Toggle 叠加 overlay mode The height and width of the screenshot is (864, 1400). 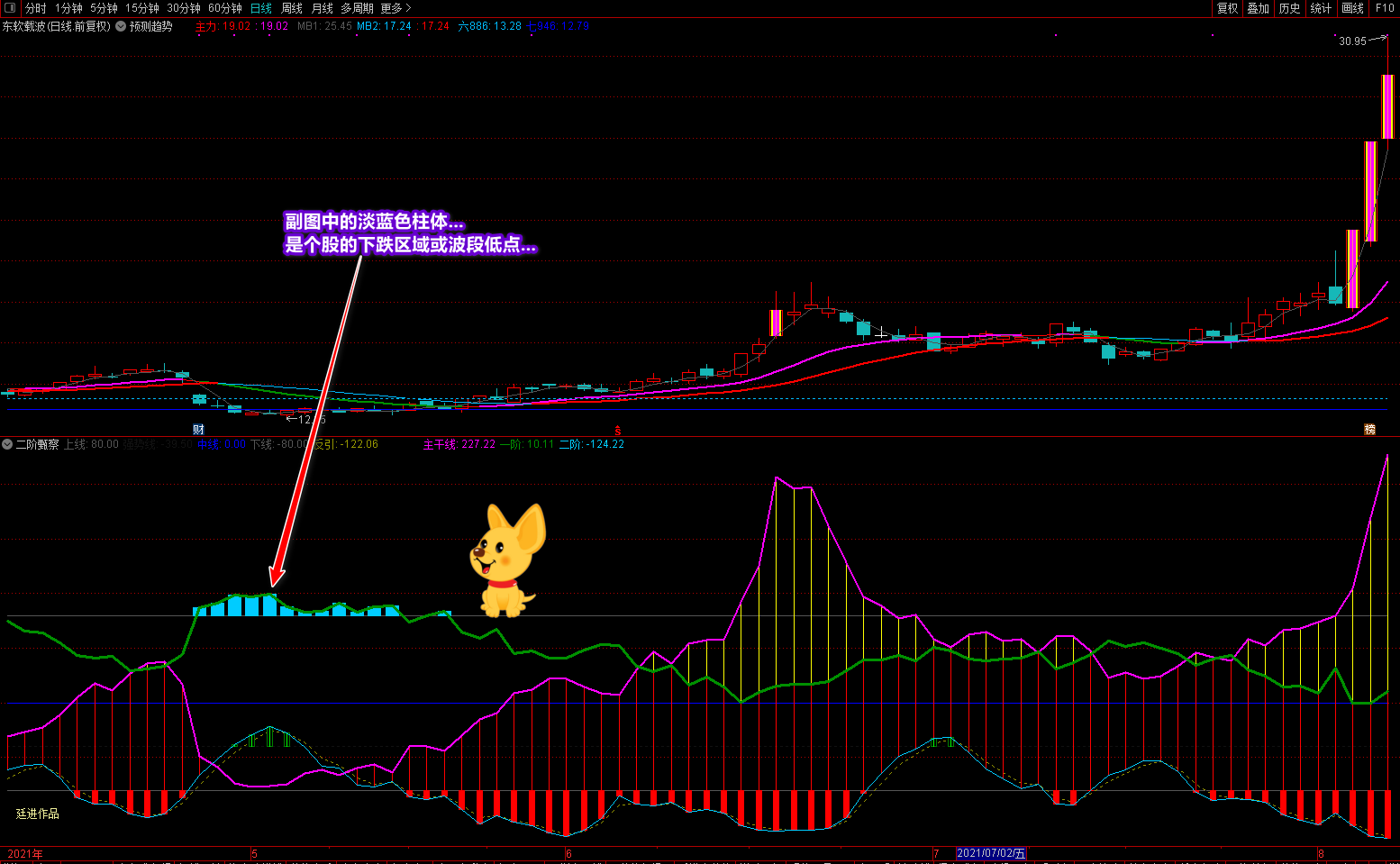pyautogui.click(x=1258, y=8)
